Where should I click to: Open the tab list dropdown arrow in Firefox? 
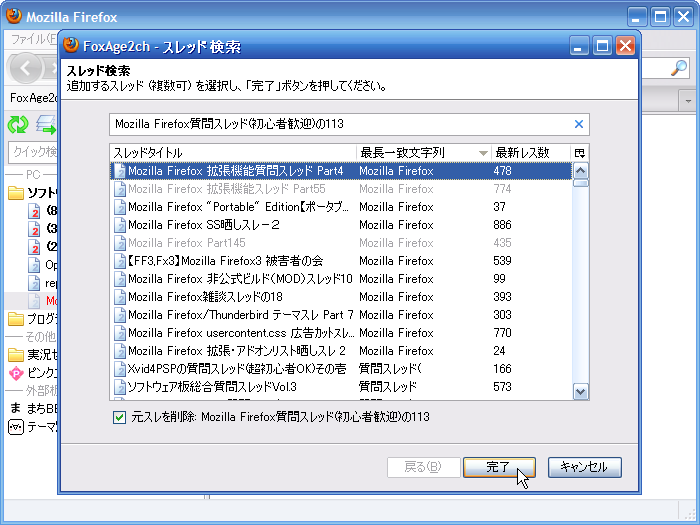click(x=687, y=99)
